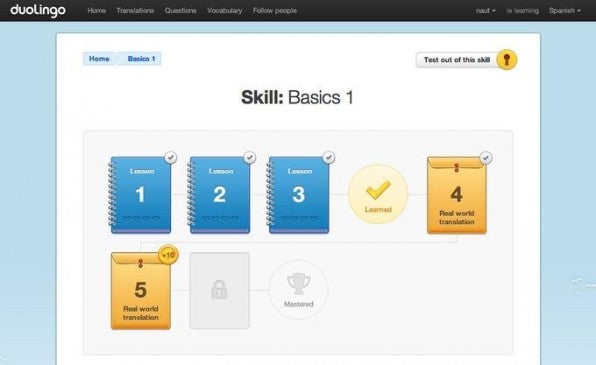Click the Learned checkmark badge
Viewport: 596px width, 365px height.
tap(378, 194)
